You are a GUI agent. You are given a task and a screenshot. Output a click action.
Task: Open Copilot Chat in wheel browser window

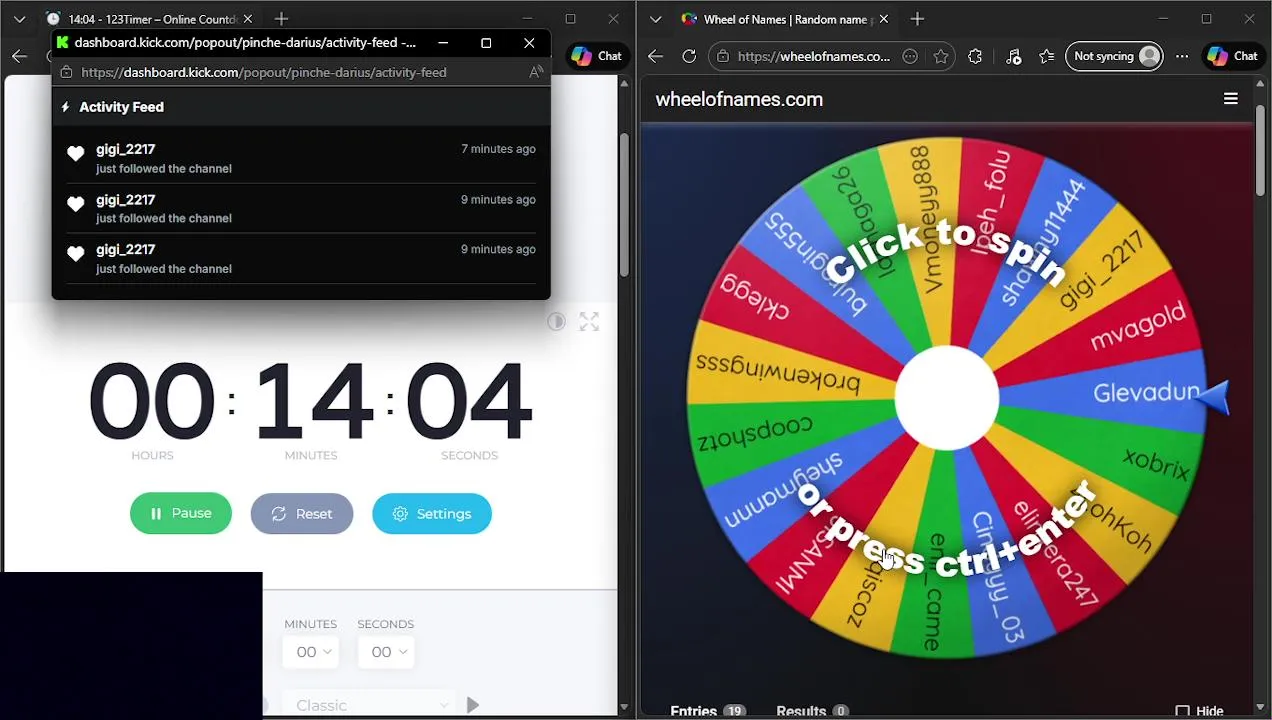point(1232,56)
